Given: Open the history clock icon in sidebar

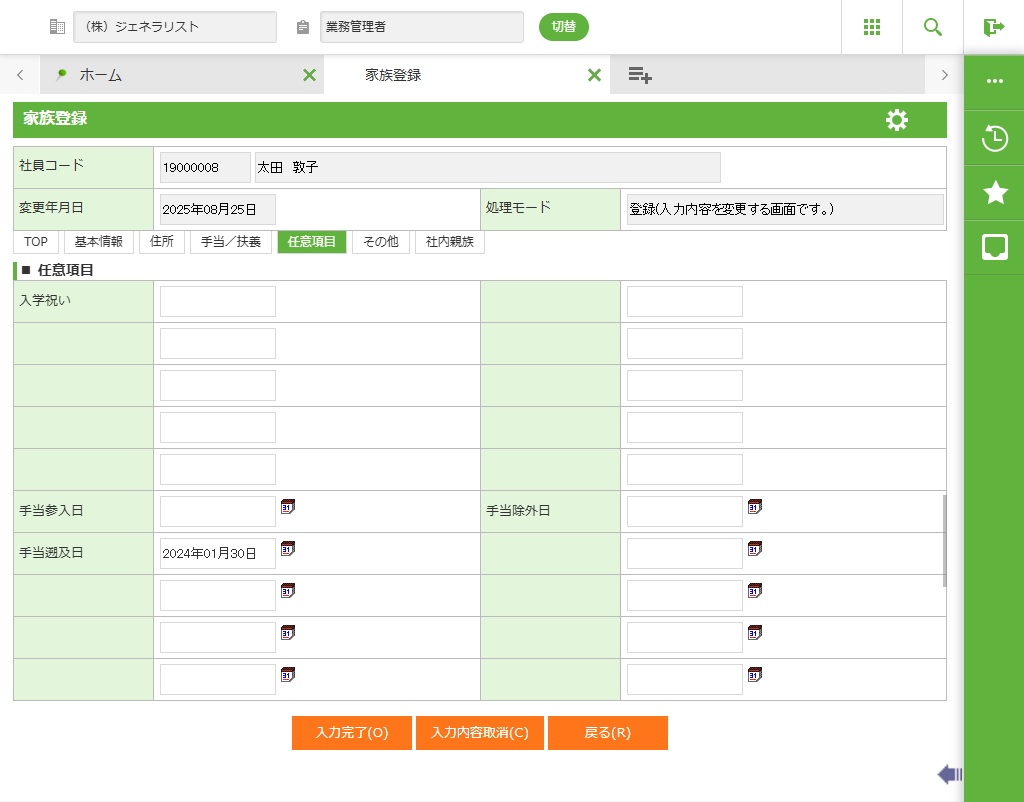Looking at the screenshot, I should tap(994, 138).
